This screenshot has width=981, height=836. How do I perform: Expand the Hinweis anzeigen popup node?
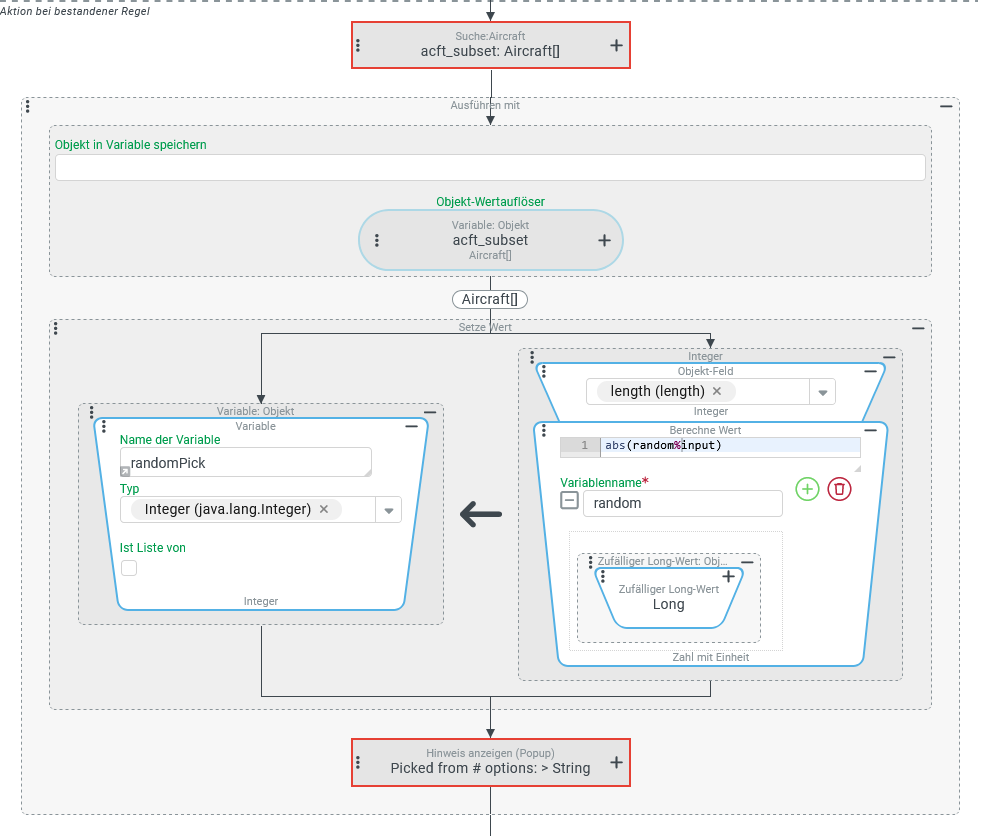pos(616,762)
